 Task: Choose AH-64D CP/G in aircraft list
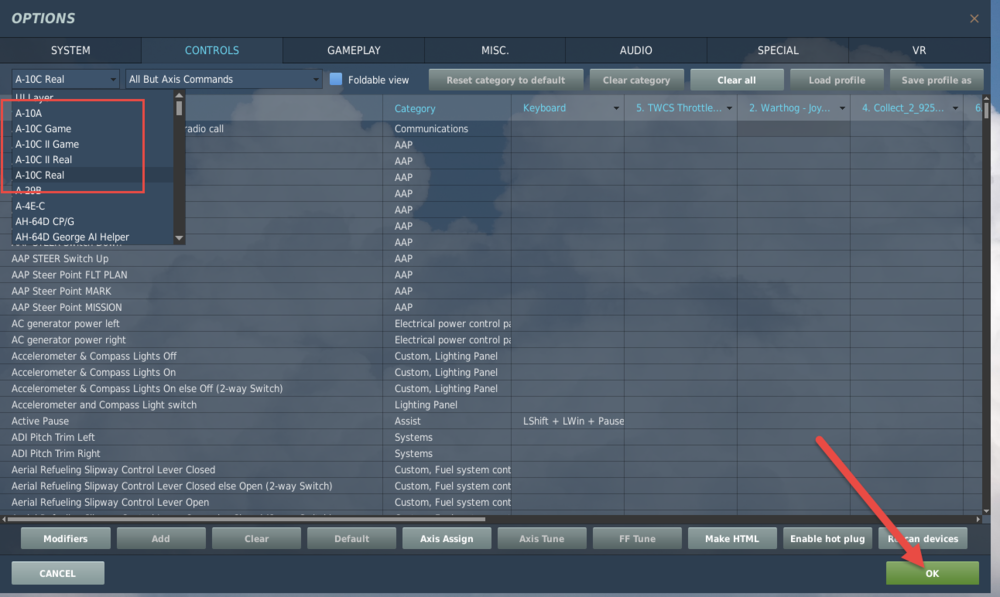pyautogui.click(x=45, y=221)
